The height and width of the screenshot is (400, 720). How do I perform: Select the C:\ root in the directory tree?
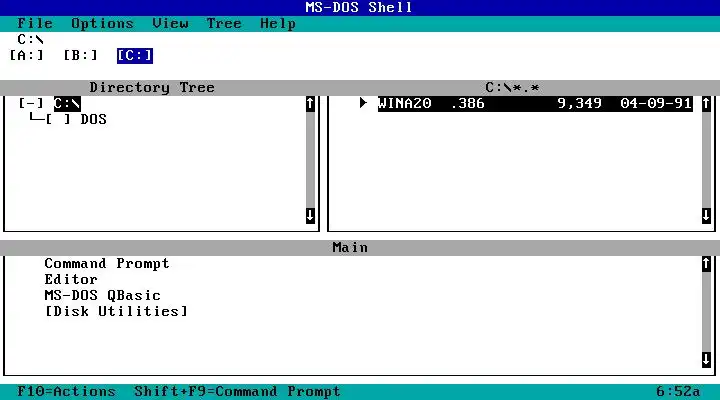point(67,104)
